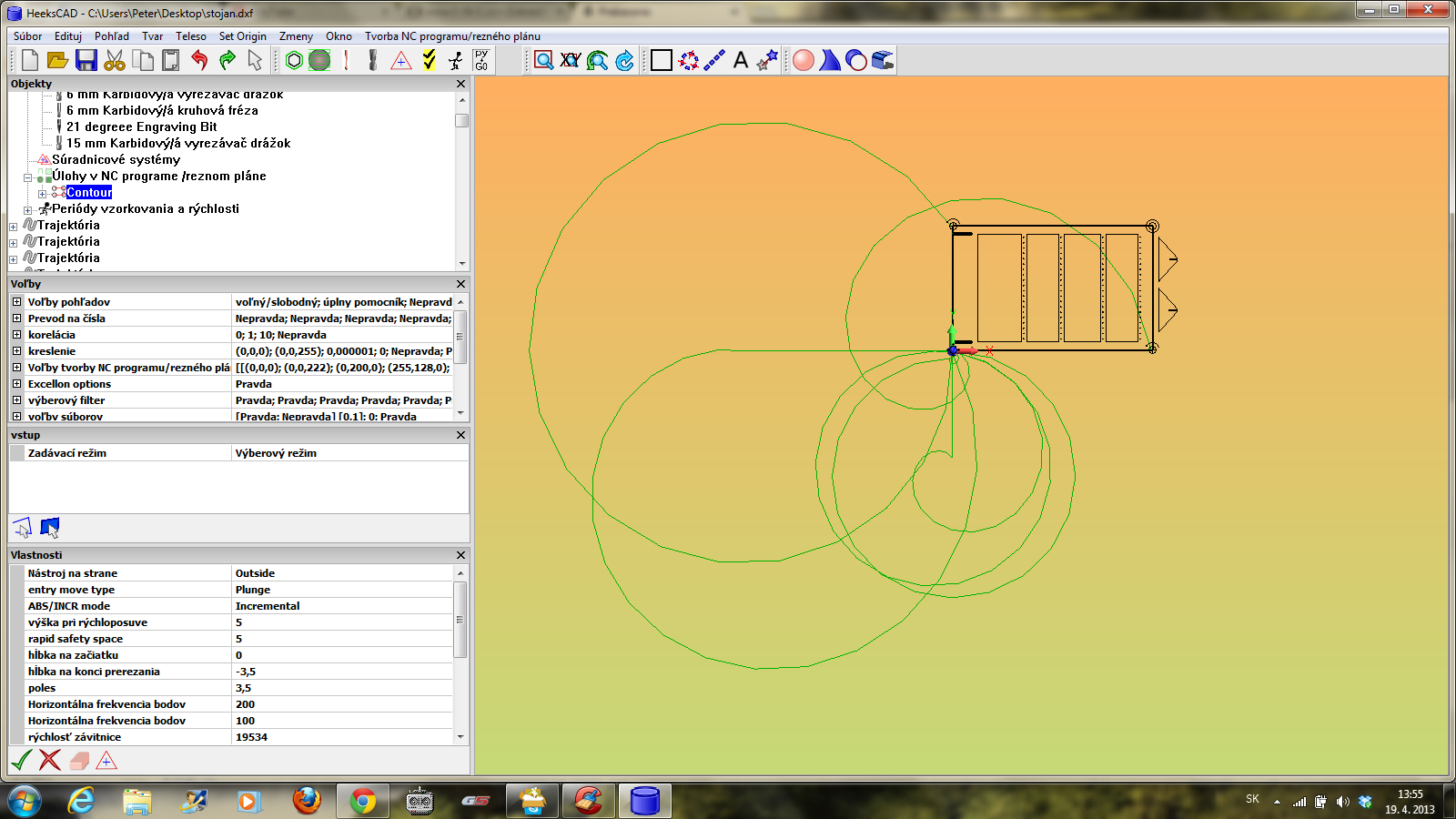Viewport: 1456px width, 819px height.
Task: Click the yellow double-checkmark toolbar icon
Action: point(429,60)
